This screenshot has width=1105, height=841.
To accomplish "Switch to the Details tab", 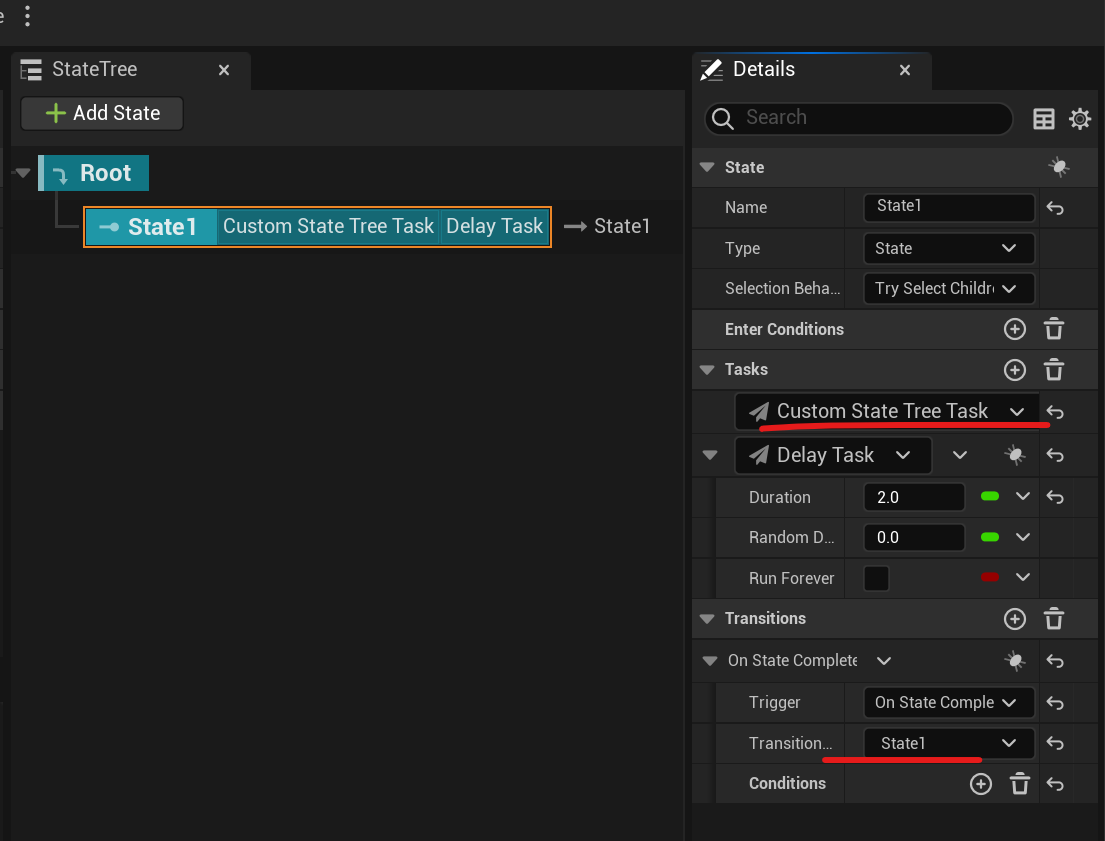I will click(764, 70).
